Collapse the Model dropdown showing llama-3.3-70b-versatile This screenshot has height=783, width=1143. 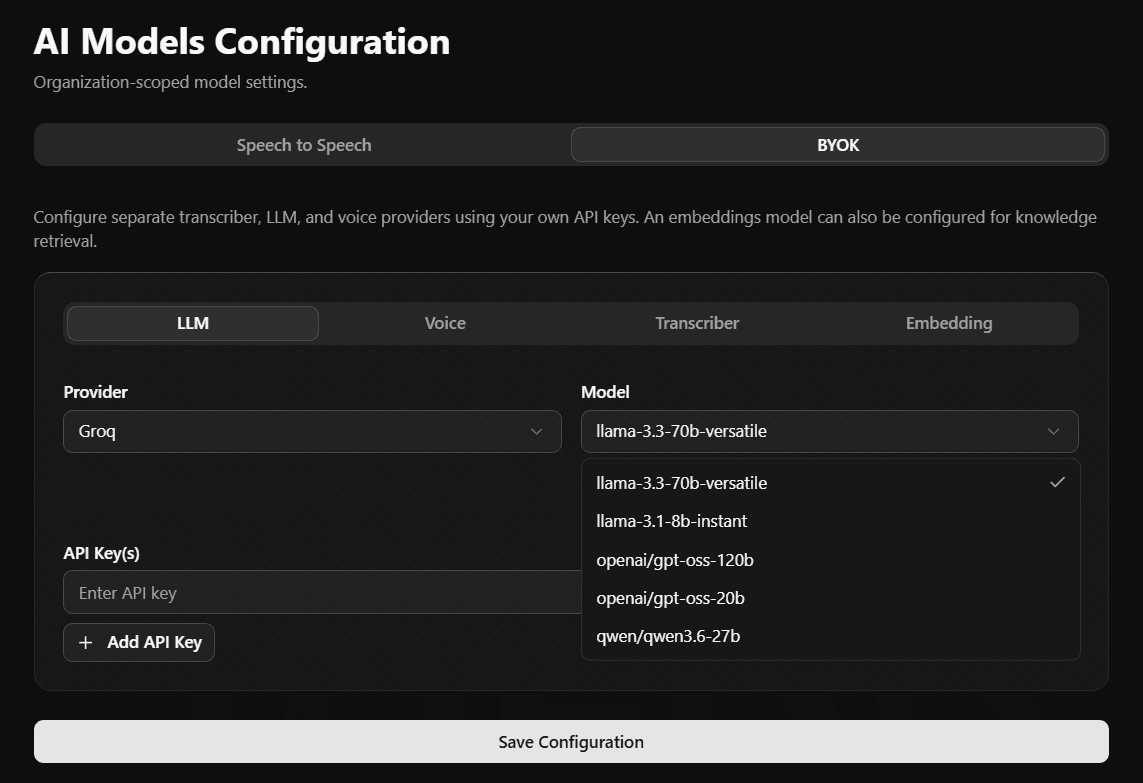point(830,432)
